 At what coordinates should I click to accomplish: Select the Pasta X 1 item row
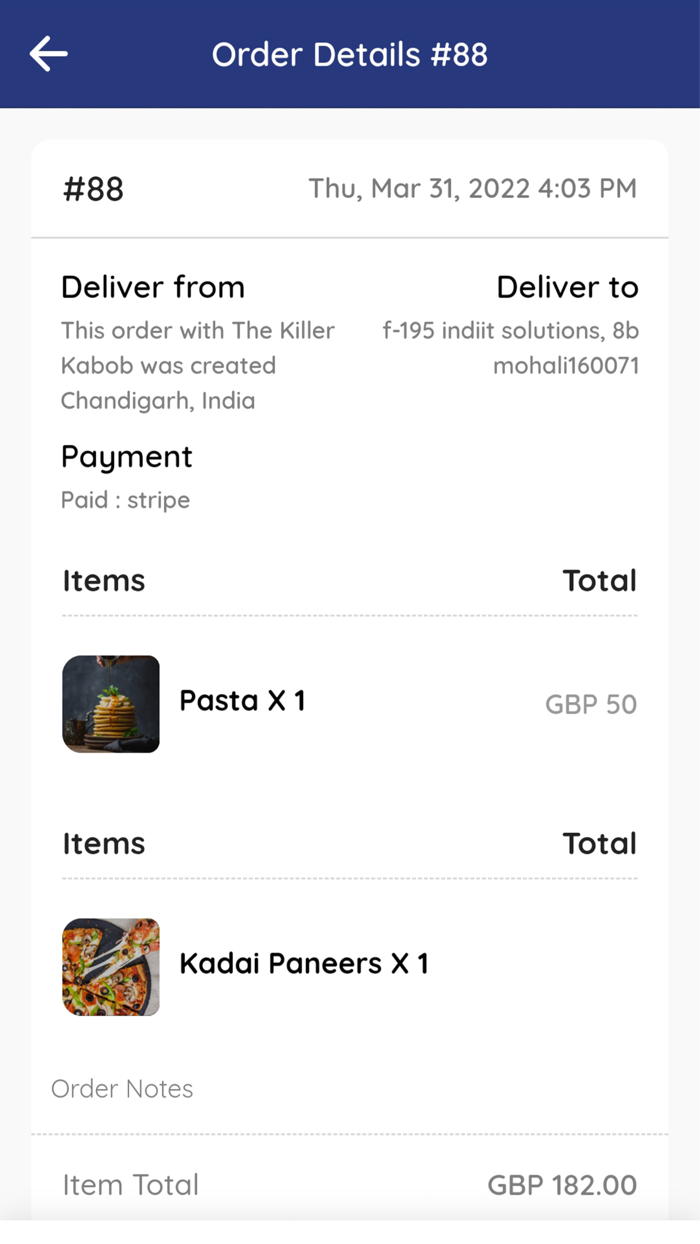[243, 701]
